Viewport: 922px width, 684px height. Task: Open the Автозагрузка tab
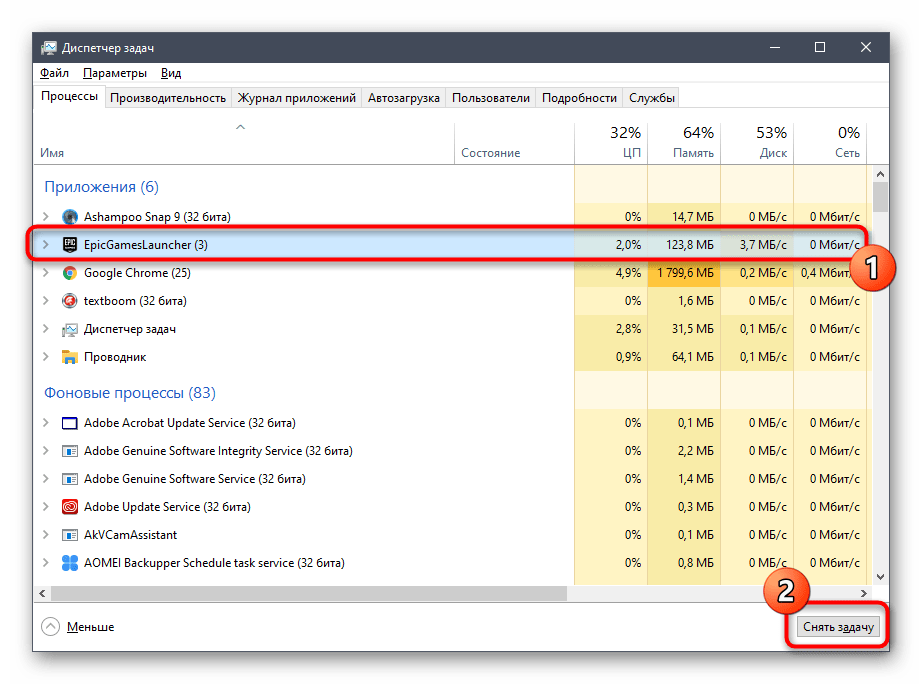[x=403, y=98]
